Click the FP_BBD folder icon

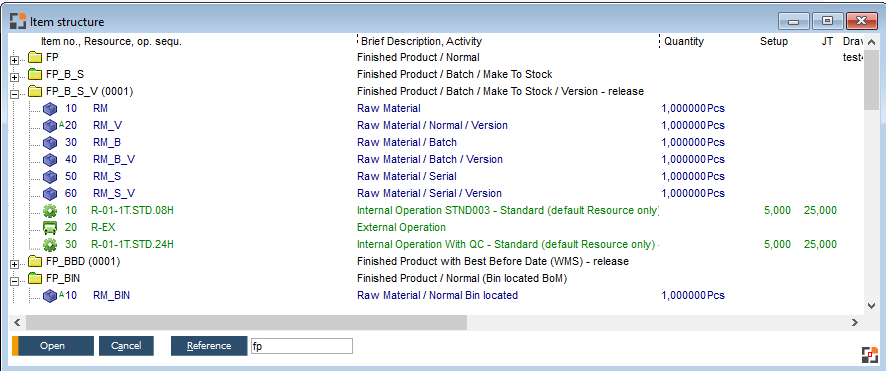click(36, 261)
